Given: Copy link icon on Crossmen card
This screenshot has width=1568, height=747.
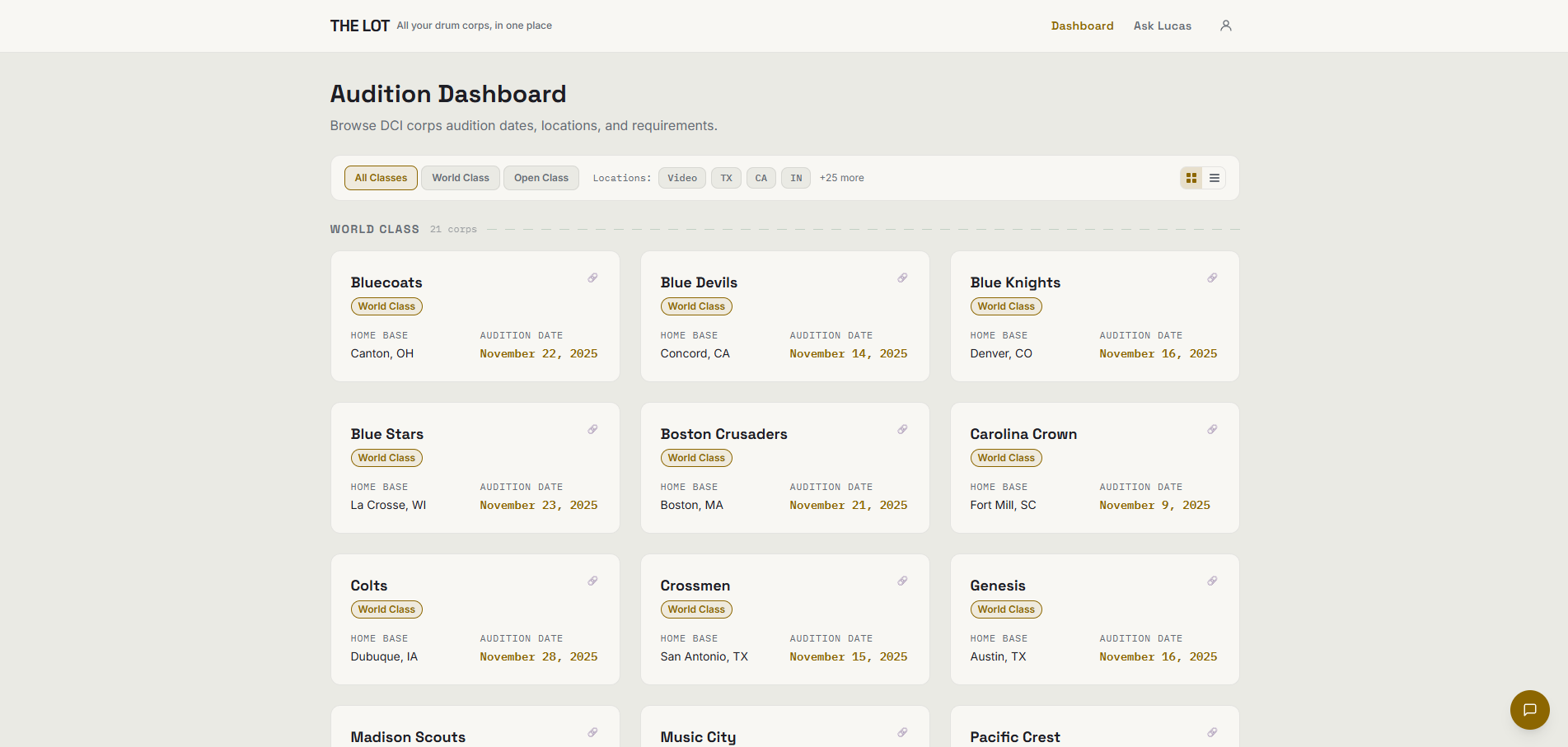Looking at the screenshot, I should (x=902, y=581).
